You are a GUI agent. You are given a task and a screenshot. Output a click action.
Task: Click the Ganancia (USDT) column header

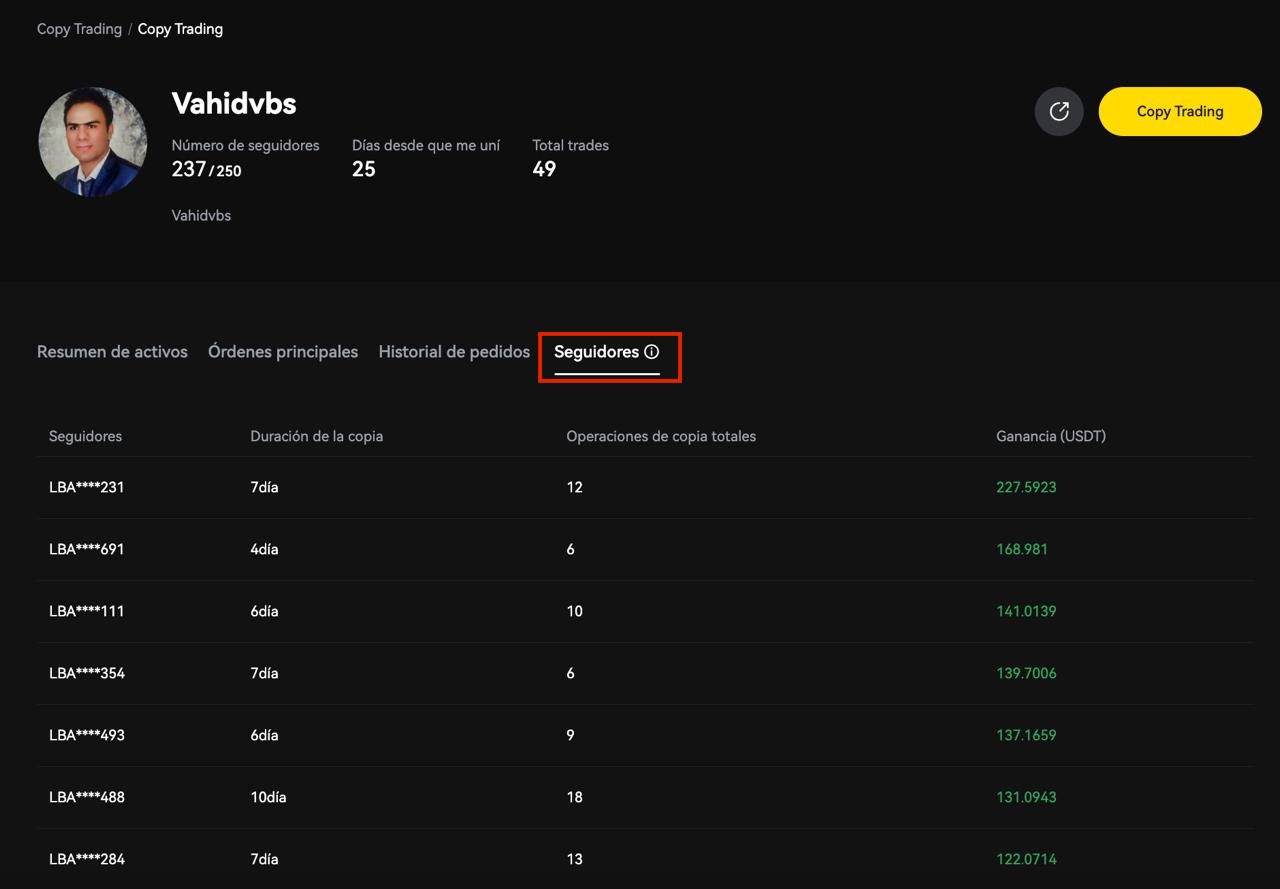point(1051,436)
